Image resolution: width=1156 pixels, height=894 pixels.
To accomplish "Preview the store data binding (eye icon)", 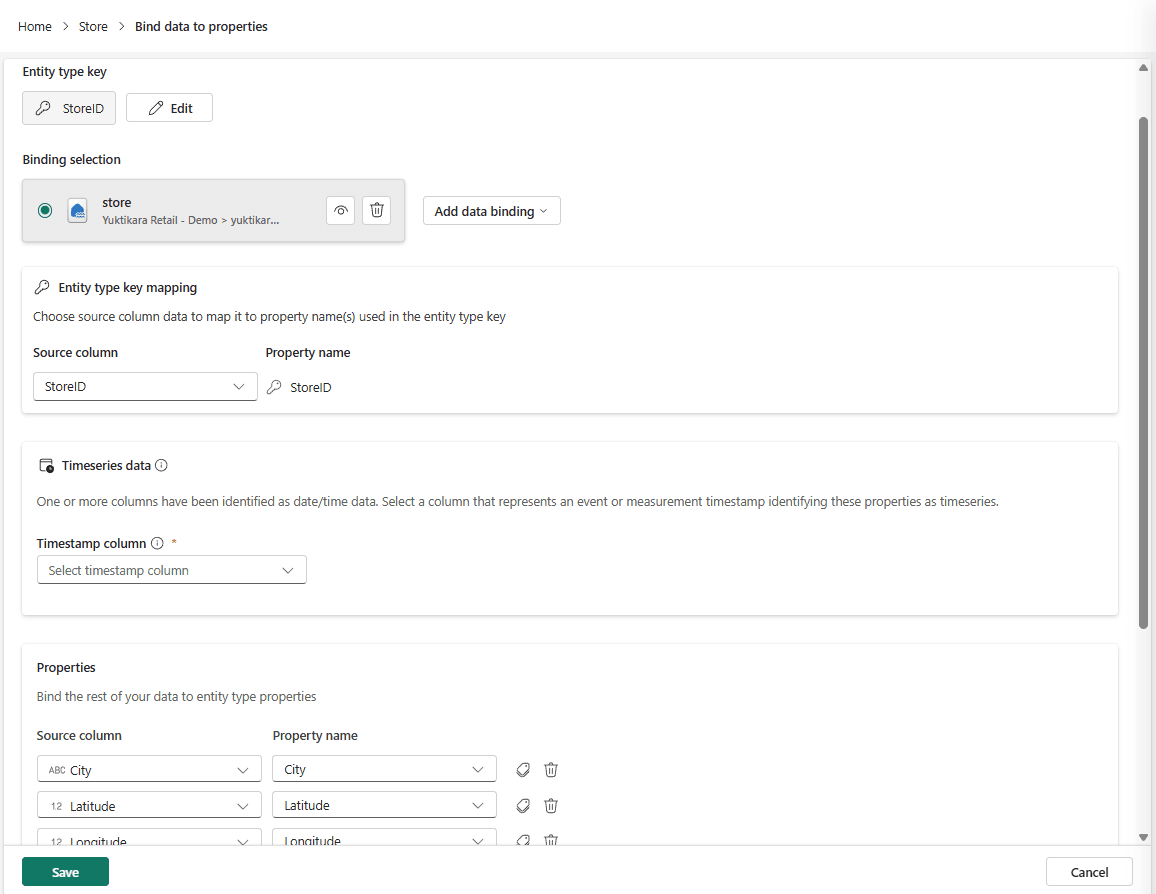I will [341, 211].
